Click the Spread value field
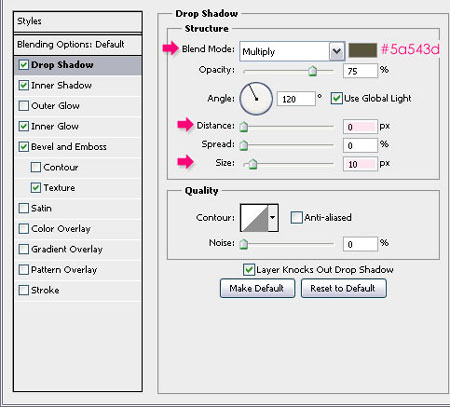This screenshot has height=407, width=450. click(x=360, y=145)
